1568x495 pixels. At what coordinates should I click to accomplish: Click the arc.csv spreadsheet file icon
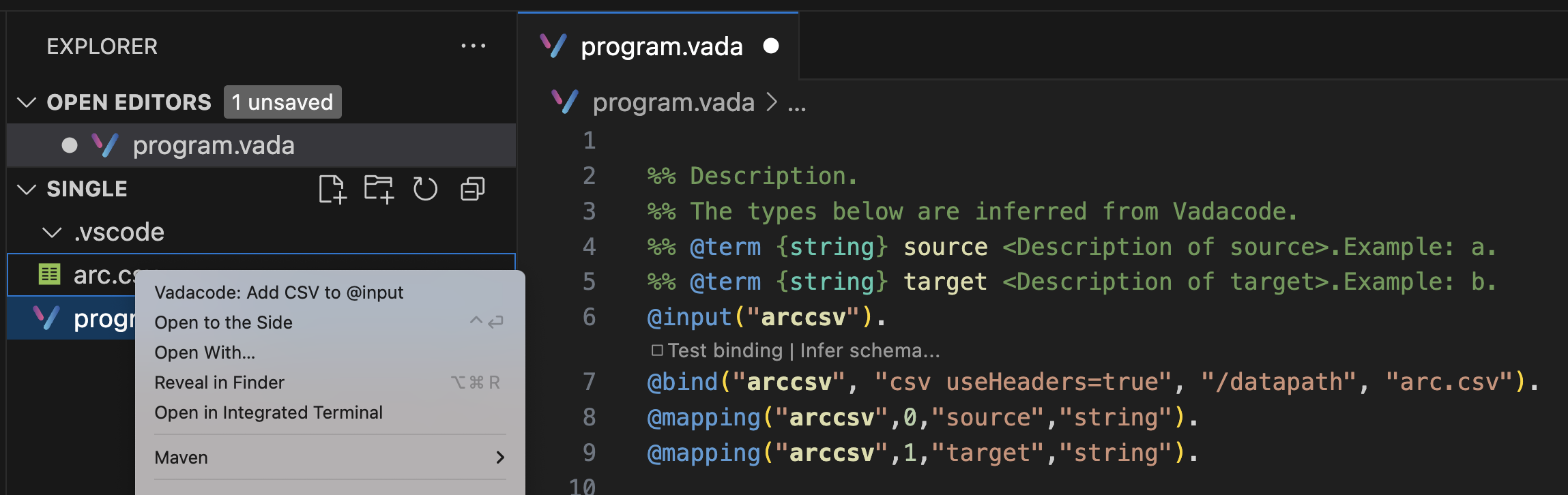pyautogui.click(x=49, y=274)
